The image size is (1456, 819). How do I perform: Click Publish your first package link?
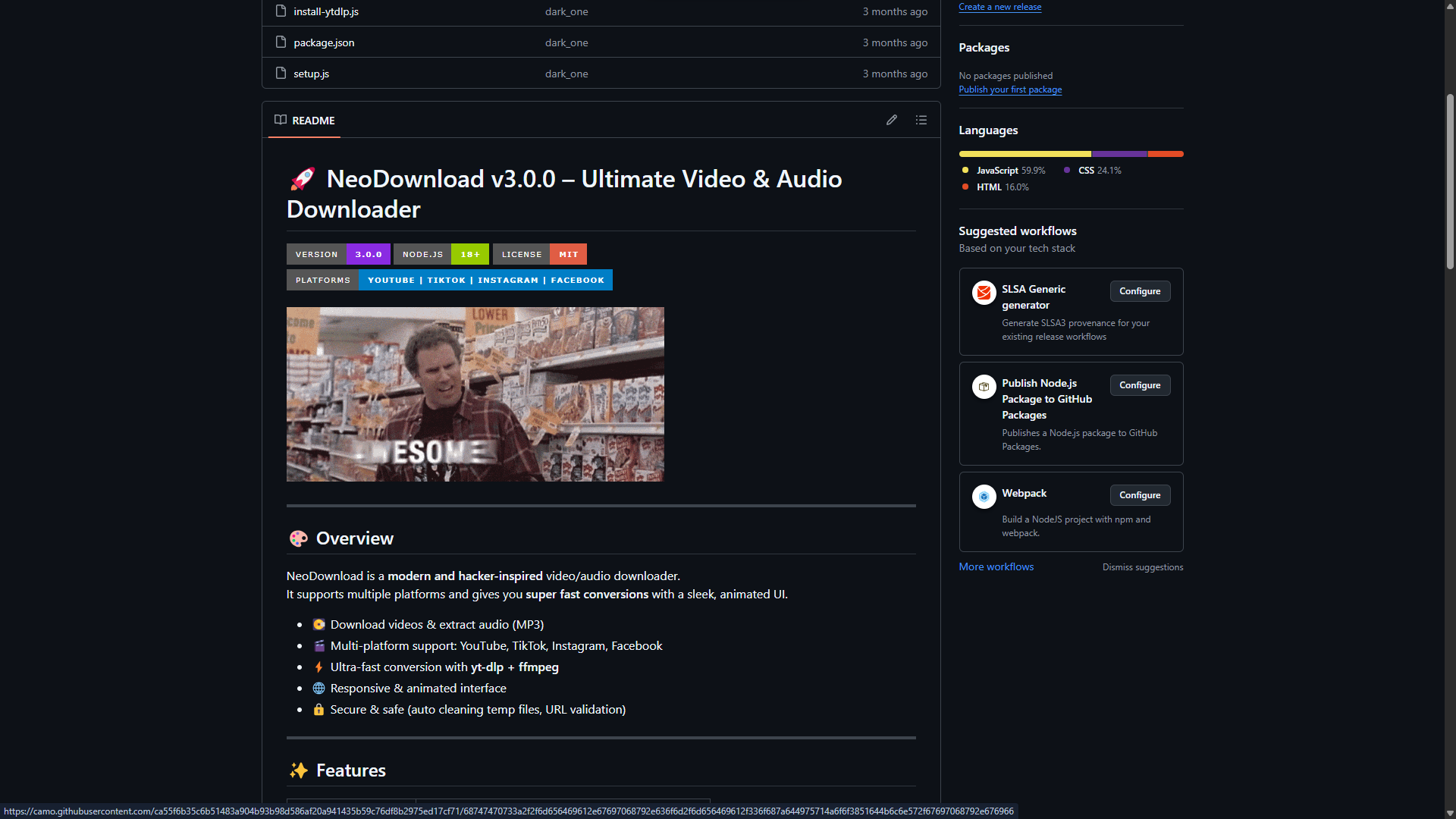[1009, 89]
